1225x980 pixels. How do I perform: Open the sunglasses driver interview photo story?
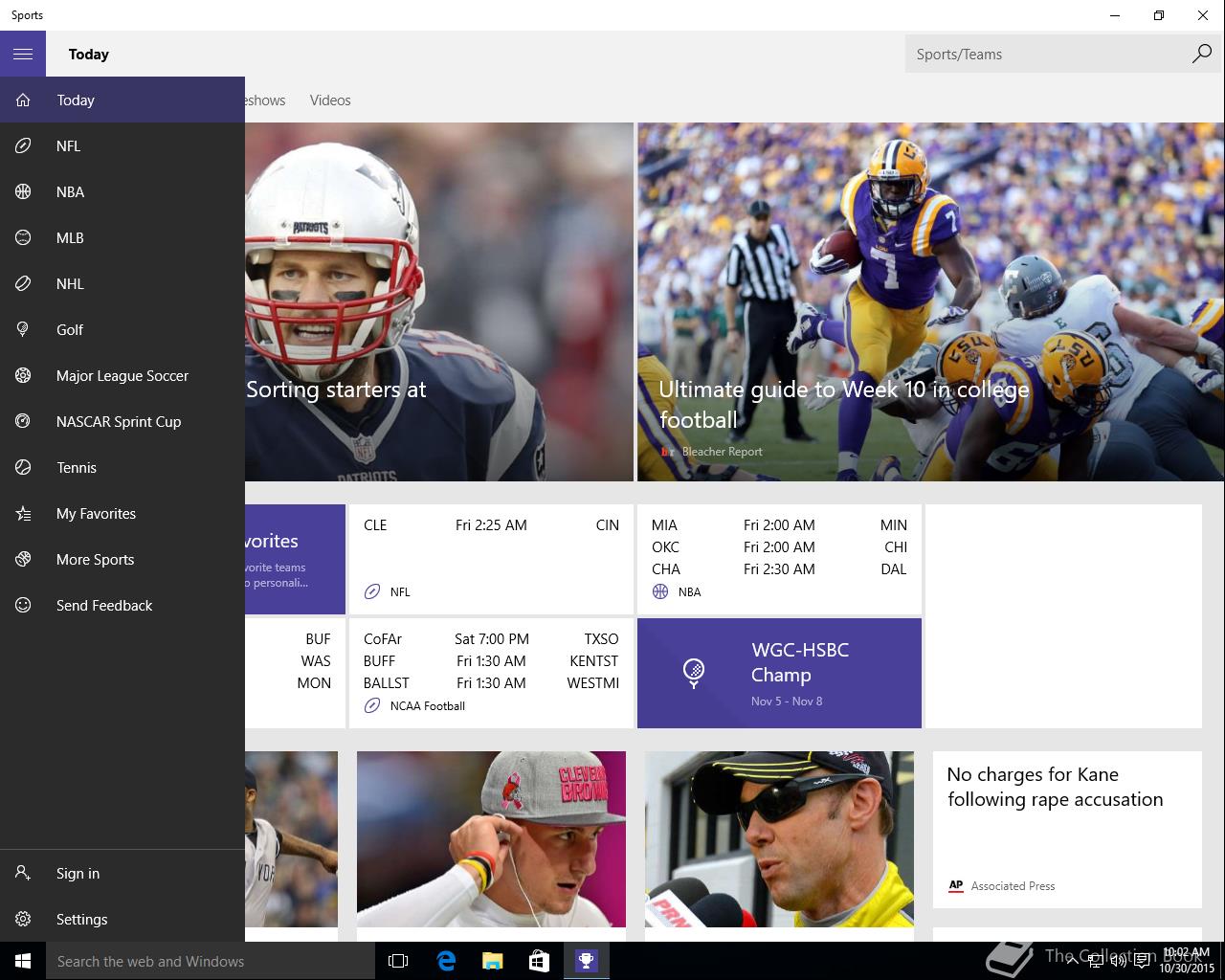(779, 838)
